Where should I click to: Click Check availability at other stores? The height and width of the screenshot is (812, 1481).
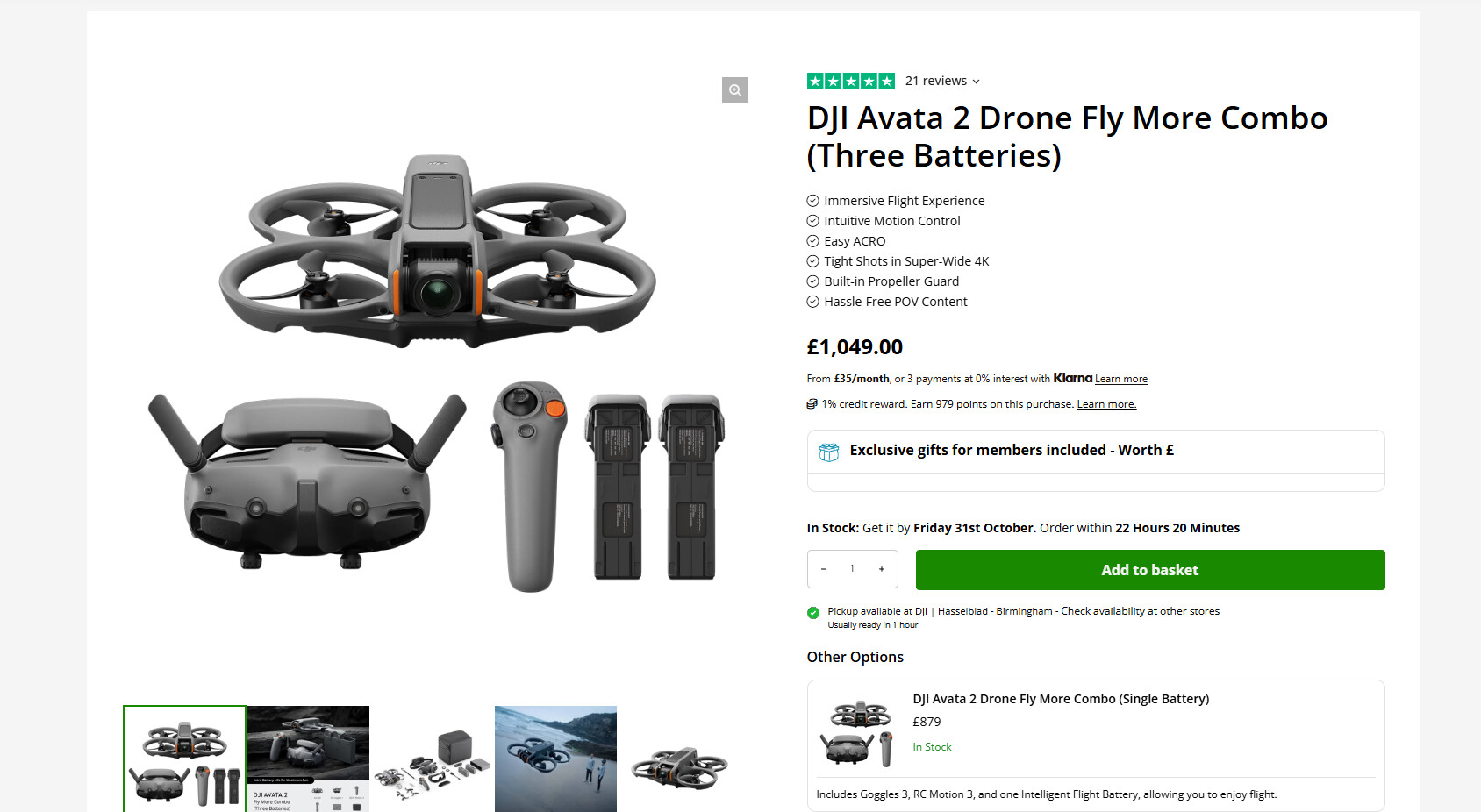click(1140, 611)
